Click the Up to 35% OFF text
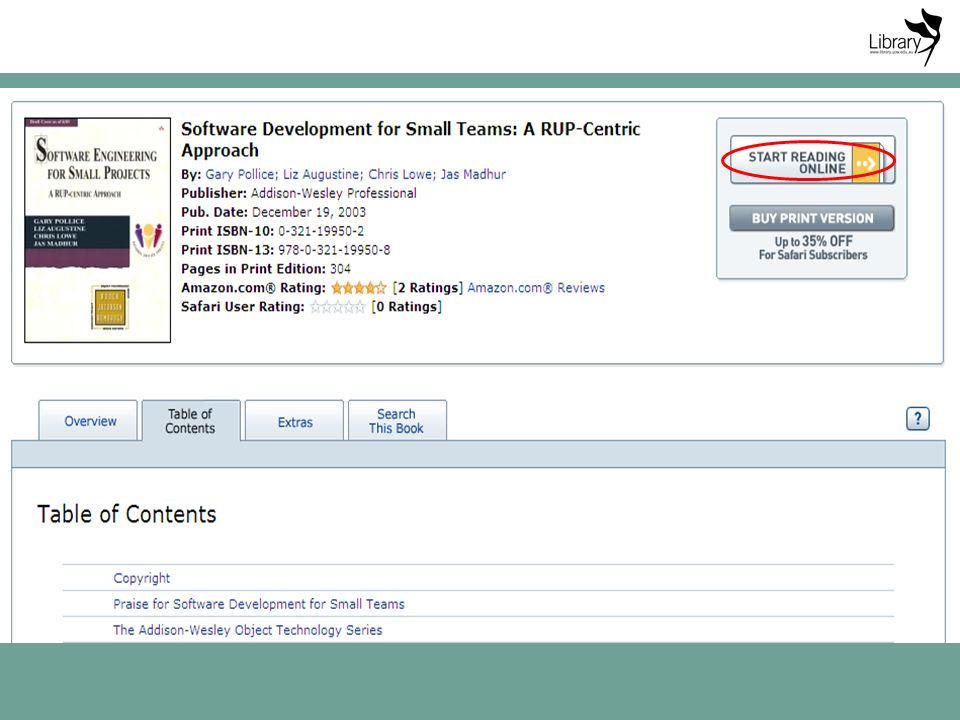This screenshot has height=720, width=960. [813, 241]
